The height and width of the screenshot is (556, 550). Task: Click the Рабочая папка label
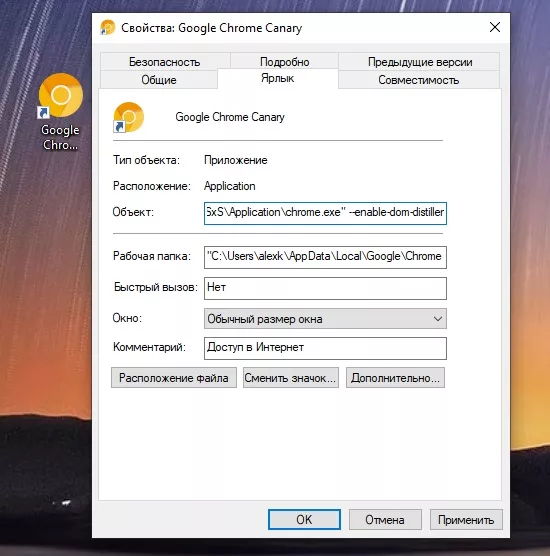152,256
